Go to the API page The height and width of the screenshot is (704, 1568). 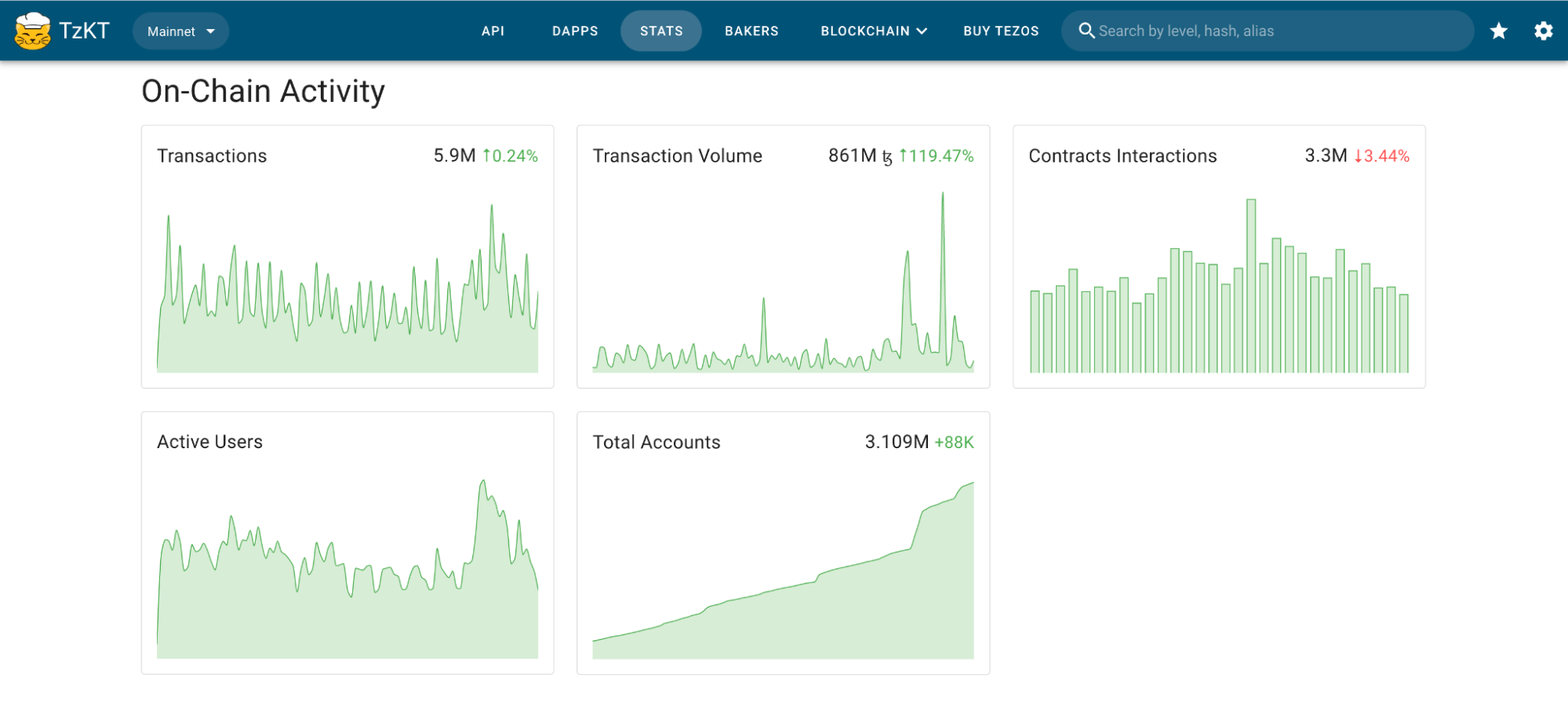[x=493, y=31]
